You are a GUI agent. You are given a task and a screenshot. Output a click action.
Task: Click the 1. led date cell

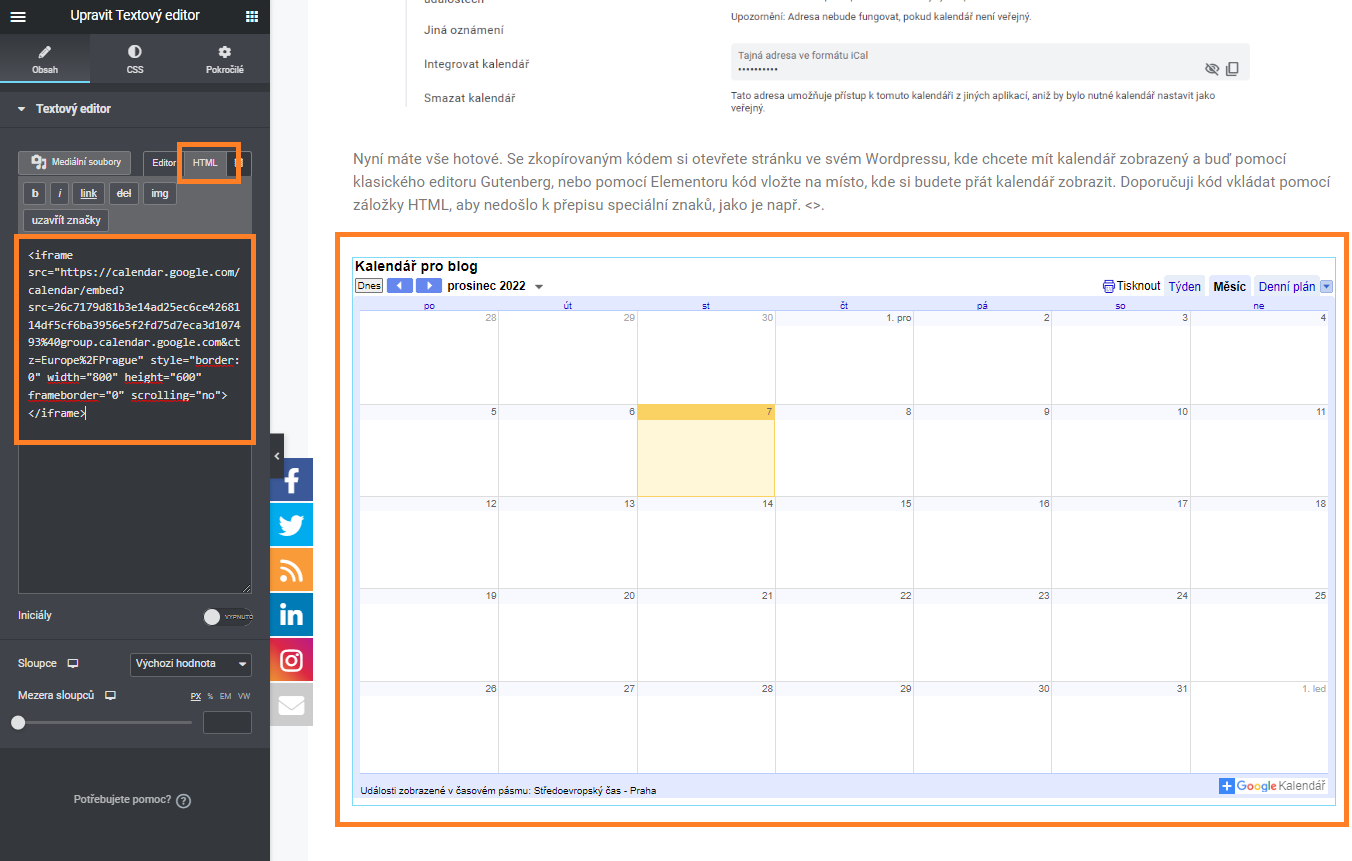click(1259, 726)
